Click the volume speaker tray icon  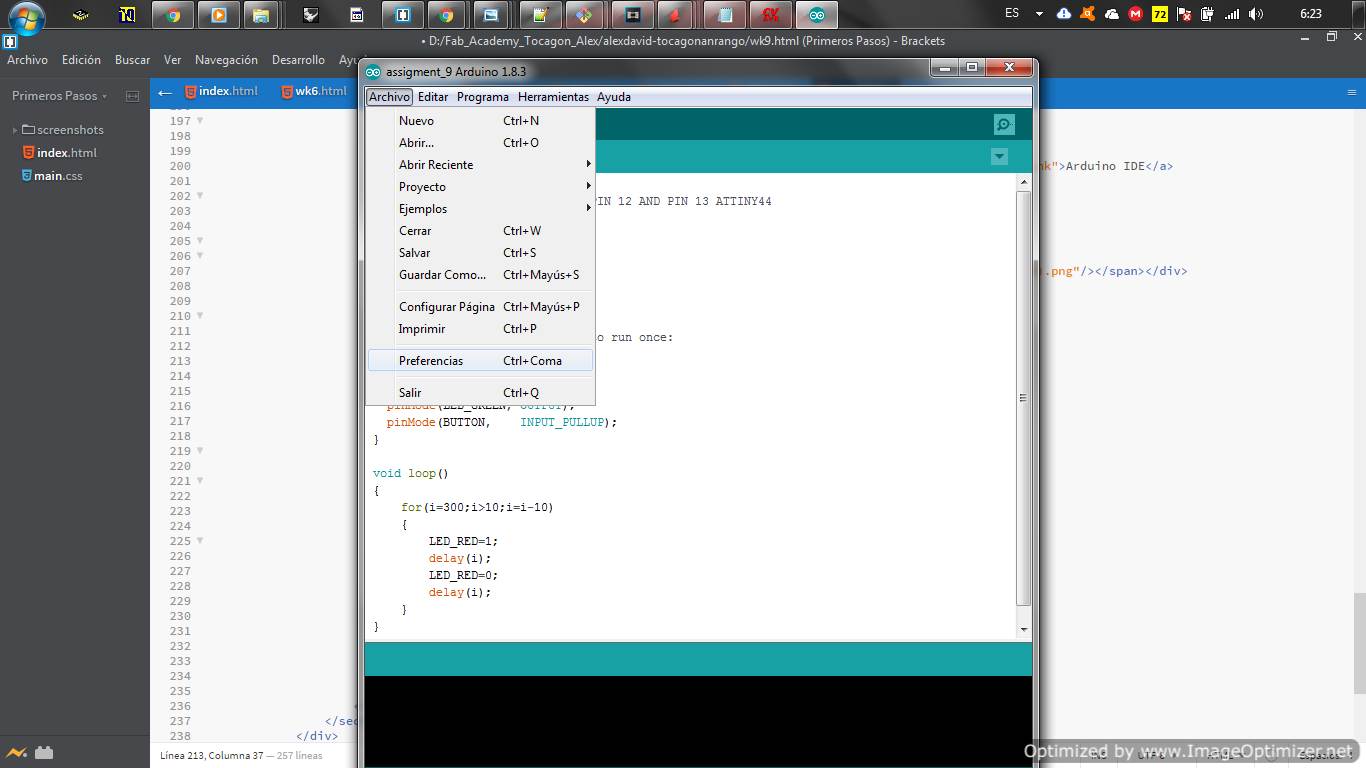tap(1256, 14)
